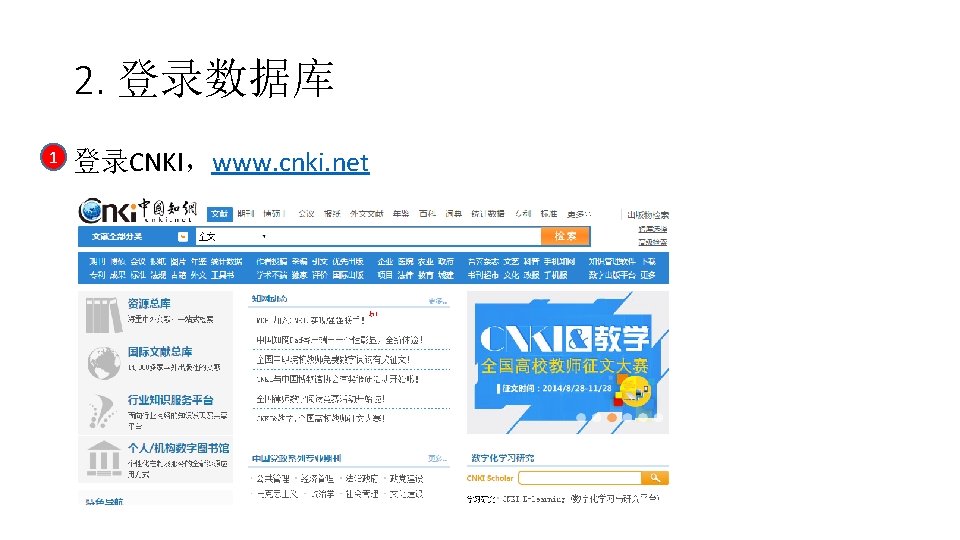Open 出版物检索 at top right

click(x=648, y=215)
